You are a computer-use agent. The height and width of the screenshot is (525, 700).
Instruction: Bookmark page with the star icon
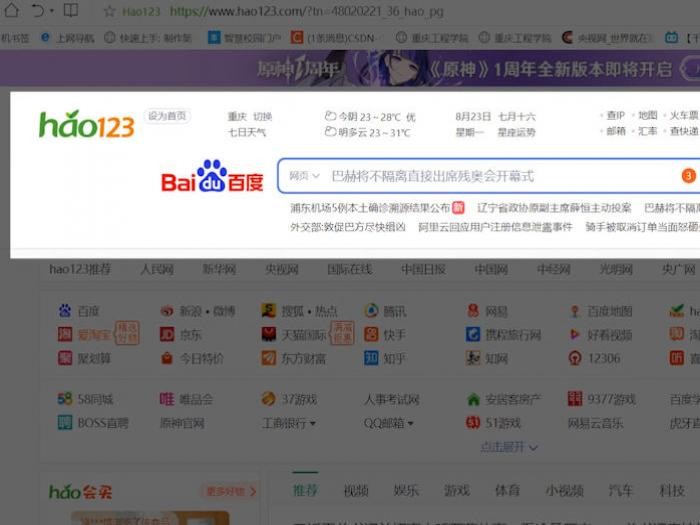click(109, 11)
